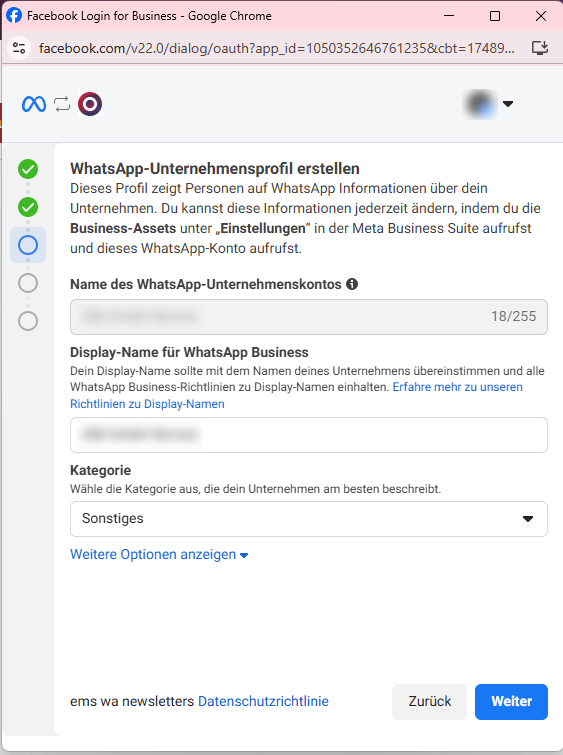Image resolution: width=563 pixels, height=755 pixels.
Task: Open the Kategorie dropdown showing Sonstiges
Action: pyautogui.click(x=309, y=519)
